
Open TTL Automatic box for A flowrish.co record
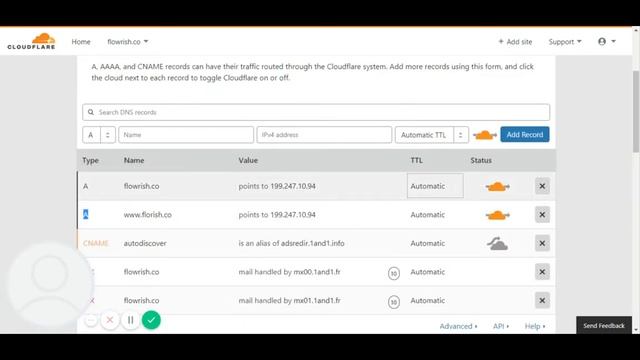tap(435, 186)
